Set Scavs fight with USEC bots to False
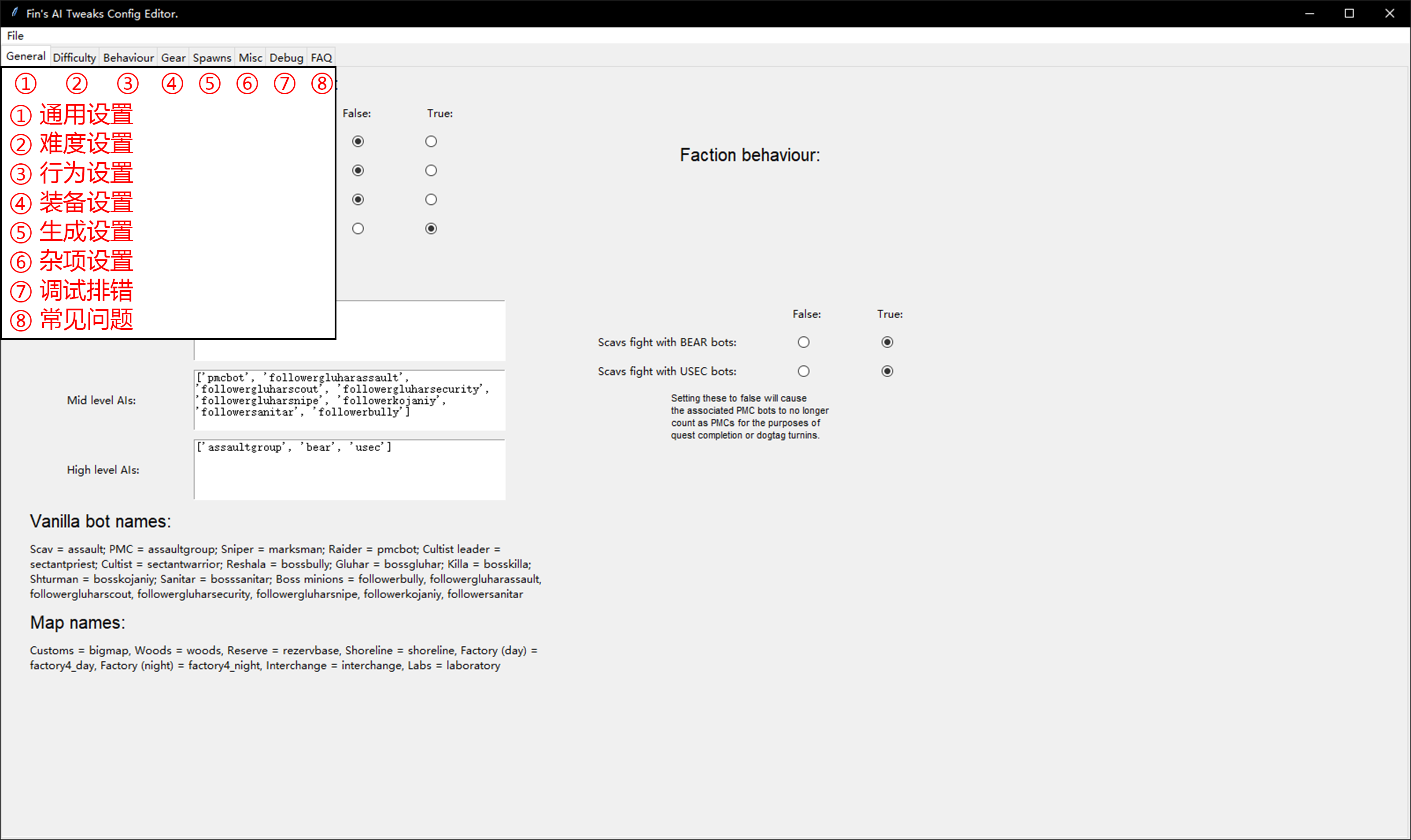This screenshot has width=1411, height=840. click(803, 371)
